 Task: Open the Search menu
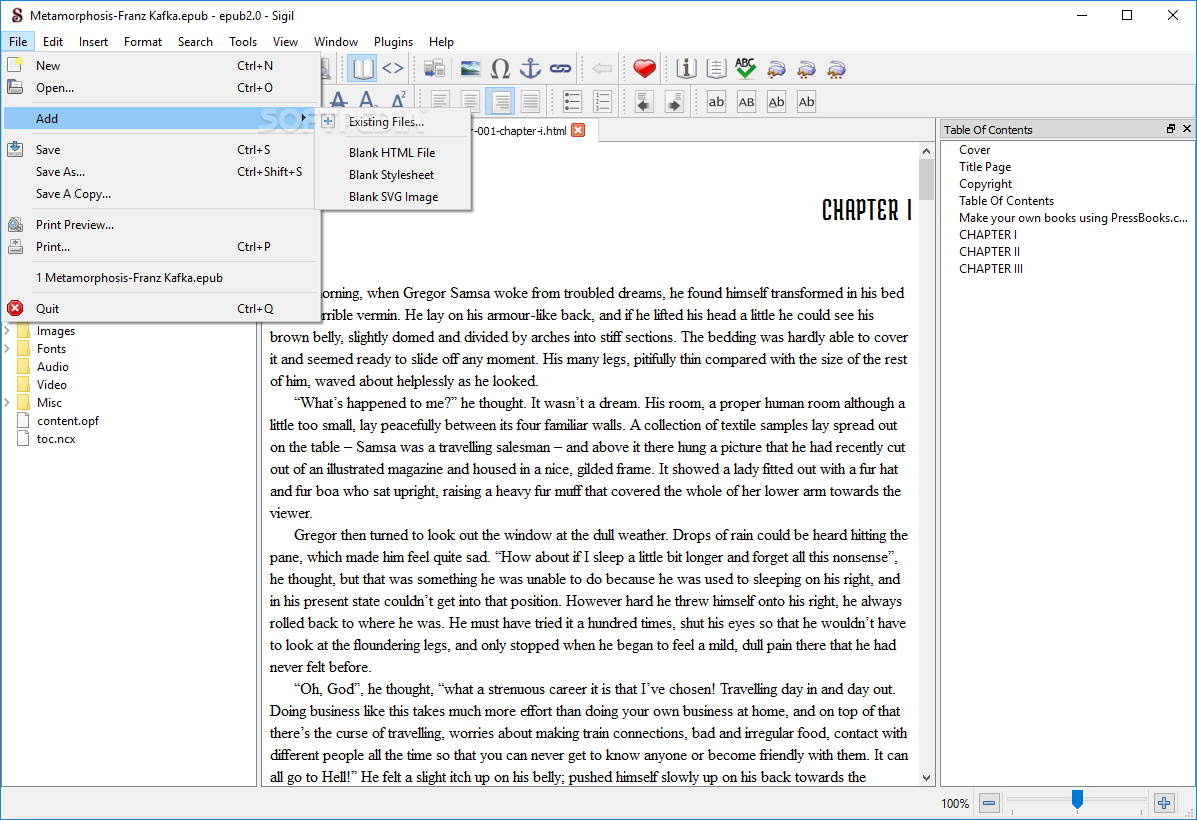coord(195,41)
